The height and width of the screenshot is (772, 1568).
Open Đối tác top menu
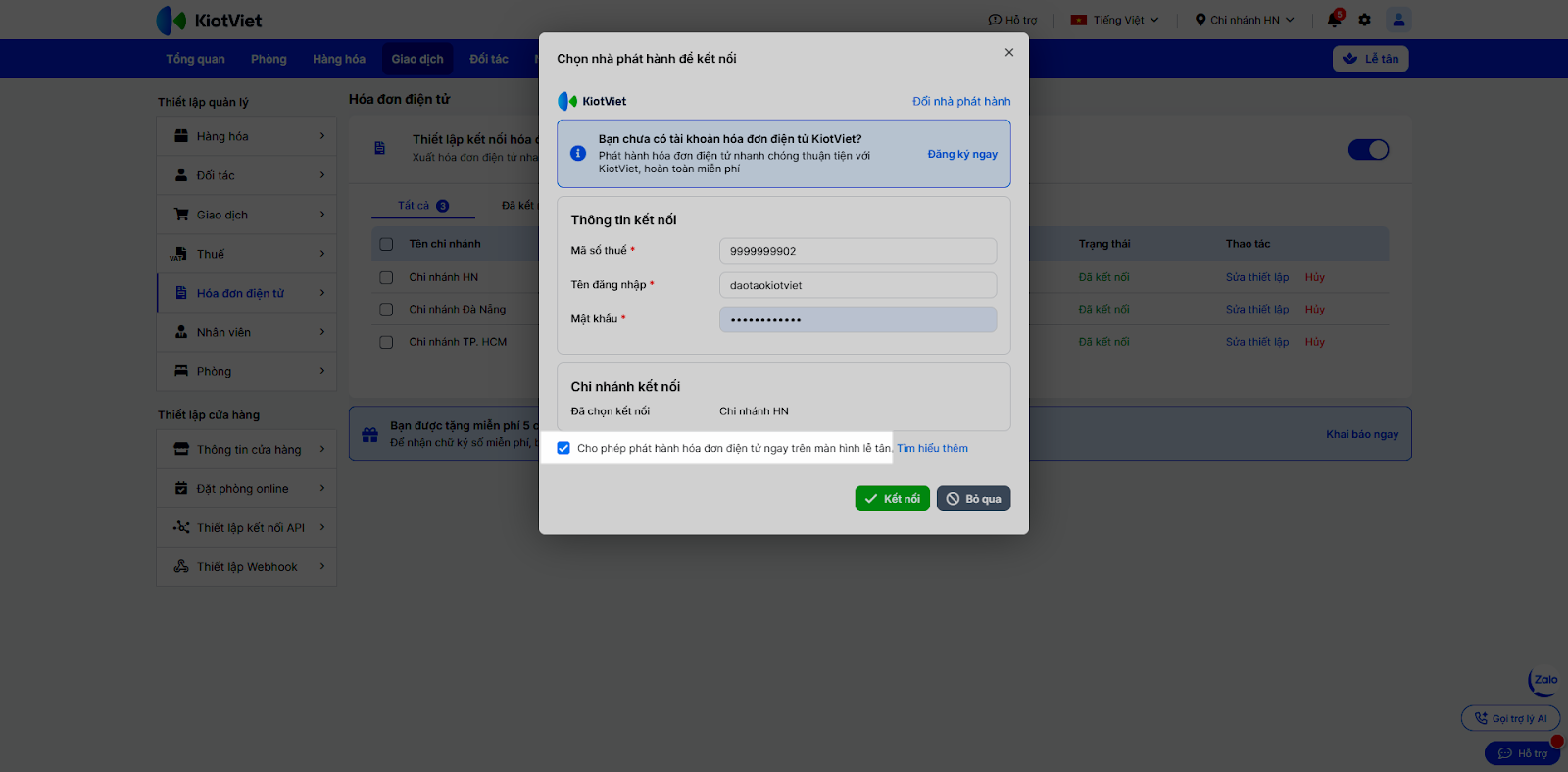(489, 59)
